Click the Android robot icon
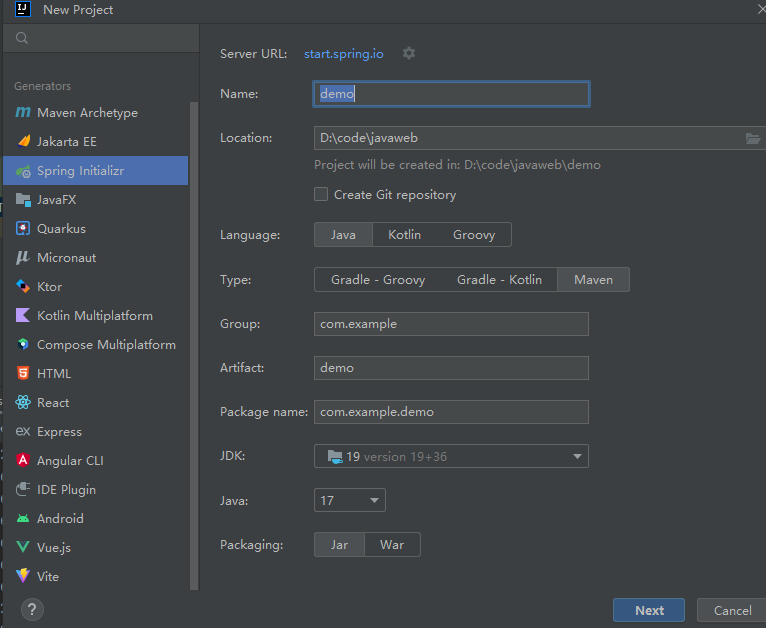 click(23, 519)
